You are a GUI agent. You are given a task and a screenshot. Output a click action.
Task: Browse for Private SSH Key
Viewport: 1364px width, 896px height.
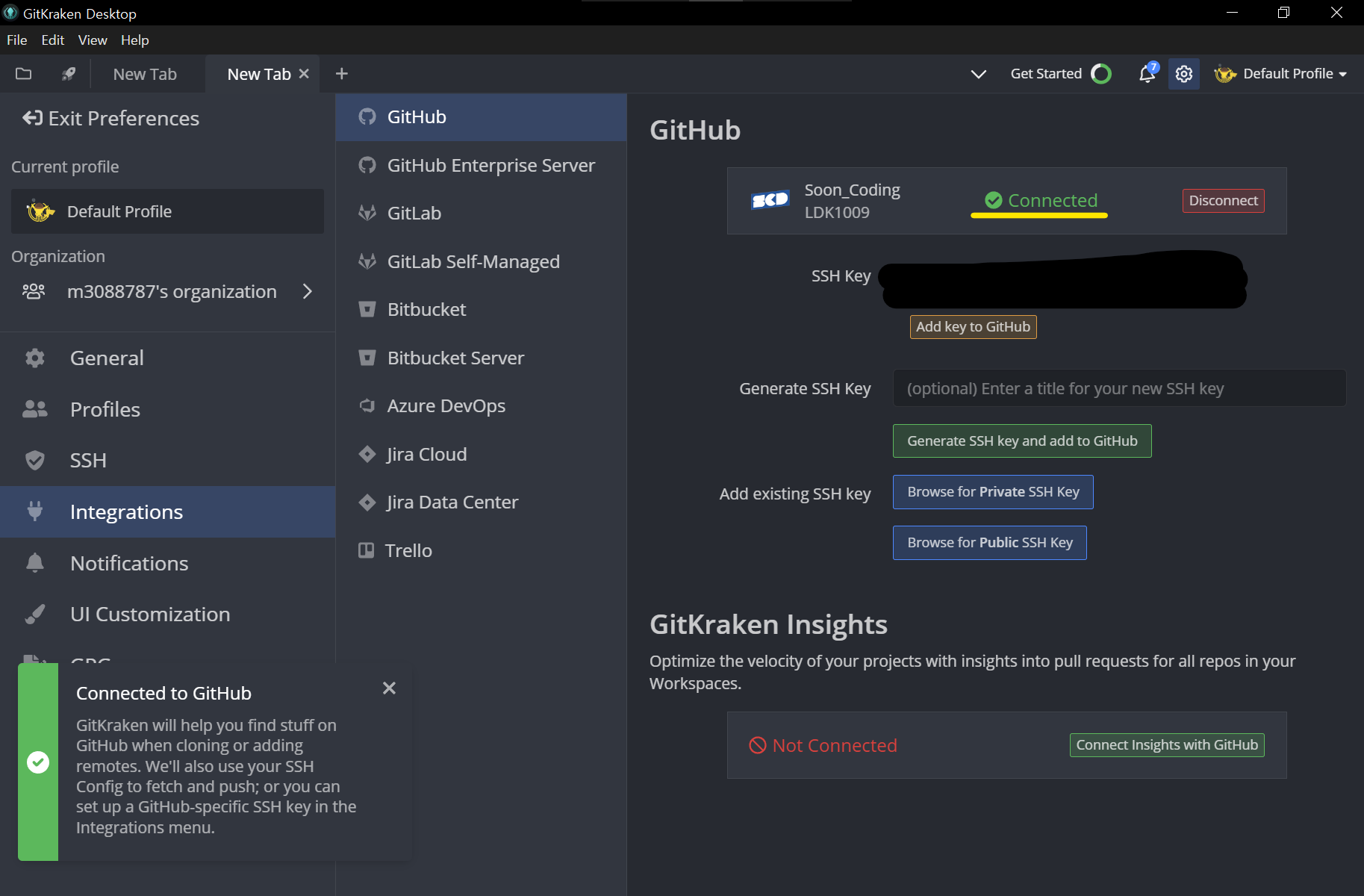(x=993, y=492)
